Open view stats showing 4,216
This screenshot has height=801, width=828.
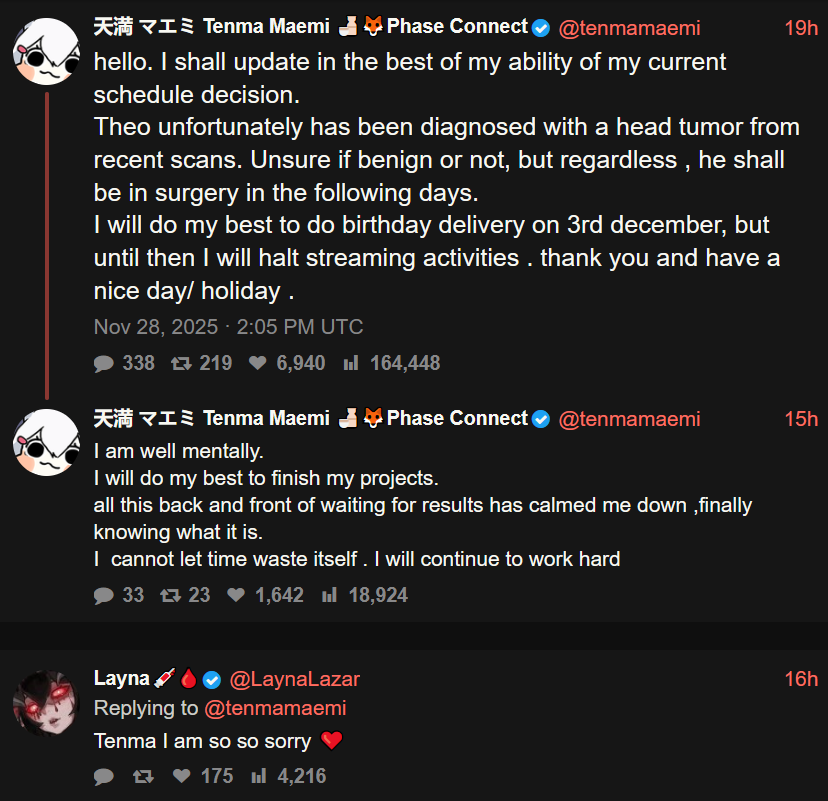[x=259, y=776]
